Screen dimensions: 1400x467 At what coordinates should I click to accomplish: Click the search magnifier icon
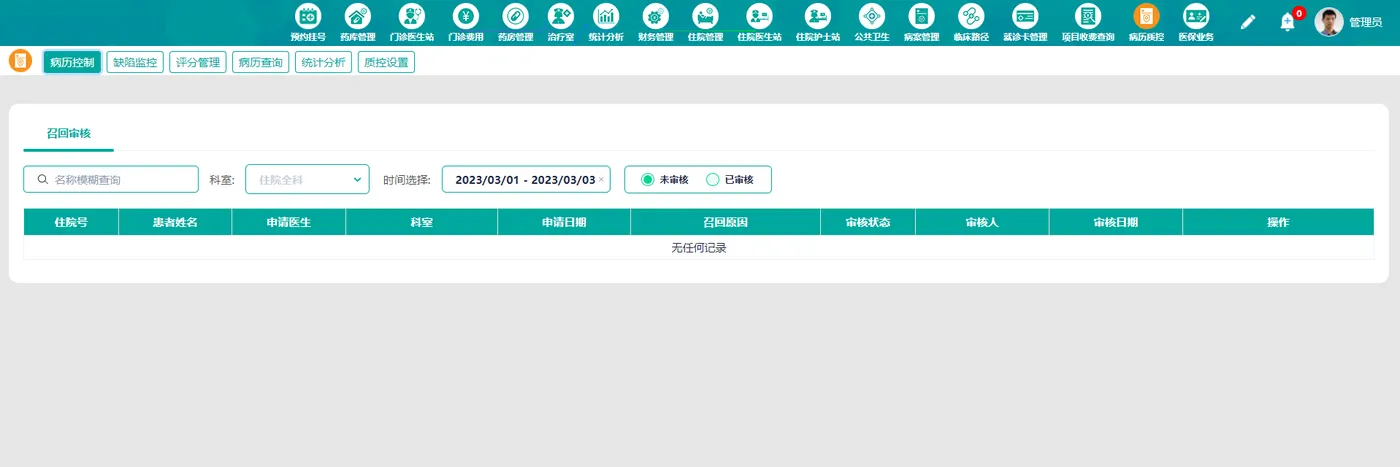tap(42, 179)
